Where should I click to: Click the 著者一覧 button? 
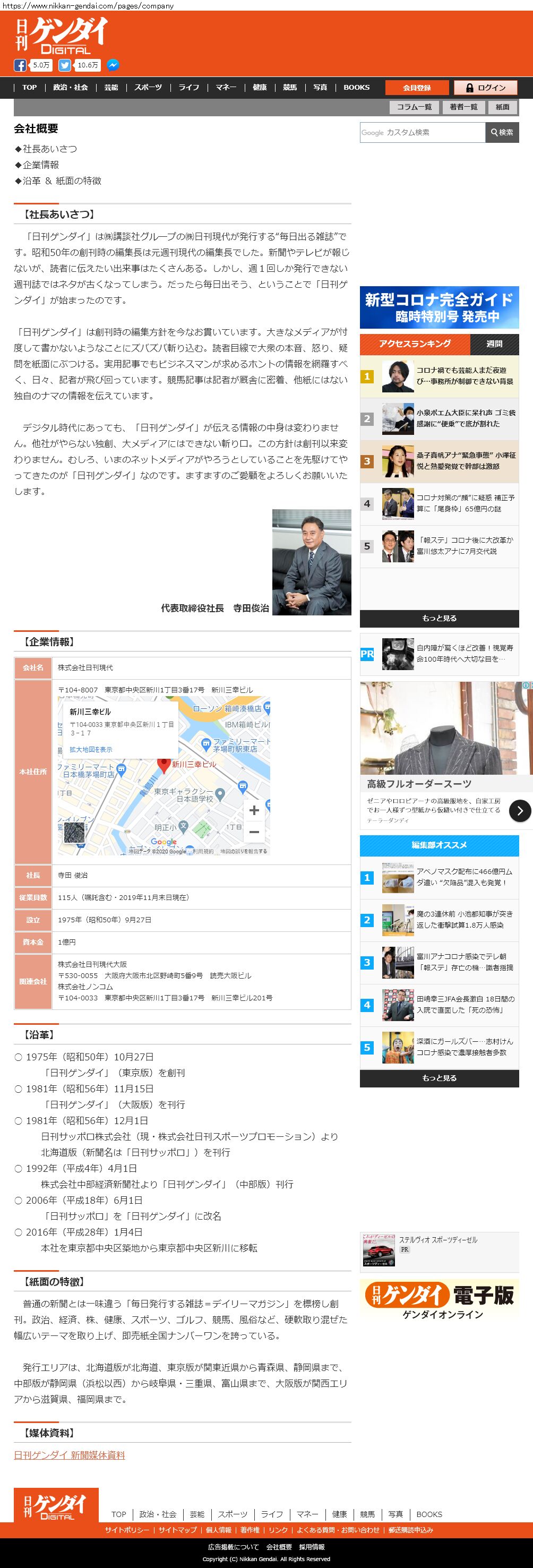coord(463,107)
